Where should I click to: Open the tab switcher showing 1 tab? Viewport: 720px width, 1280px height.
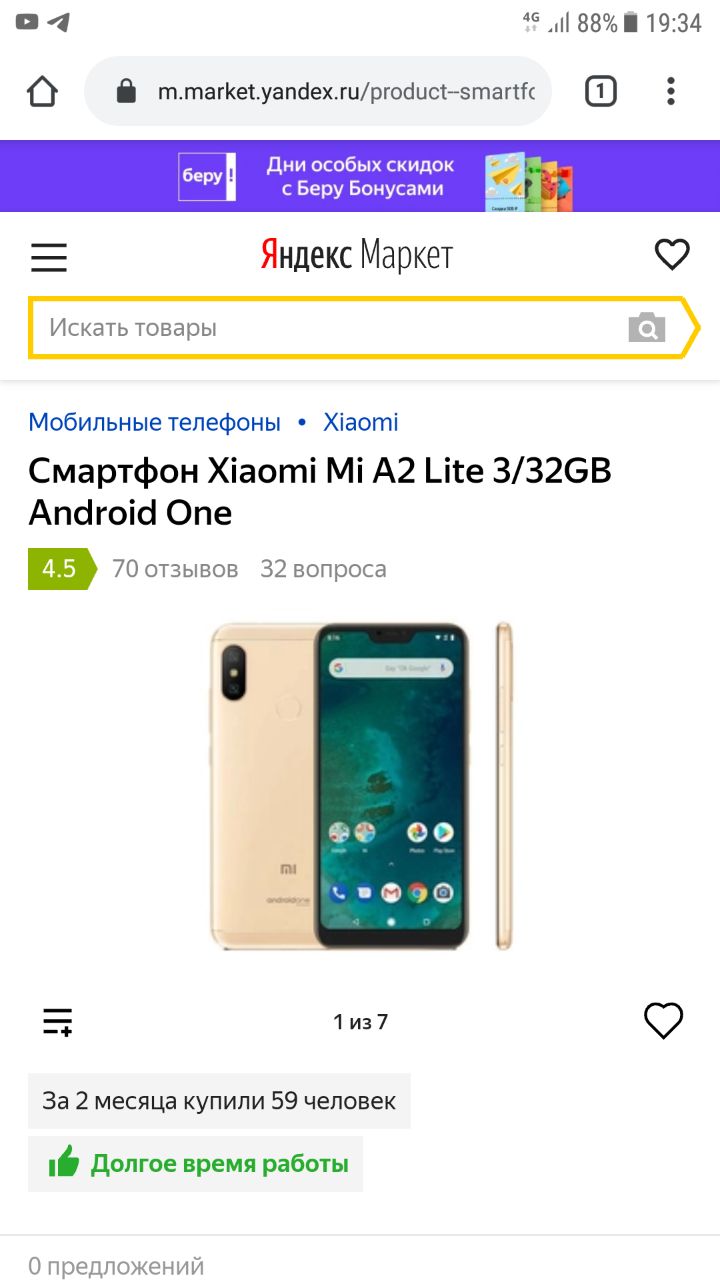tap(600, 92)
